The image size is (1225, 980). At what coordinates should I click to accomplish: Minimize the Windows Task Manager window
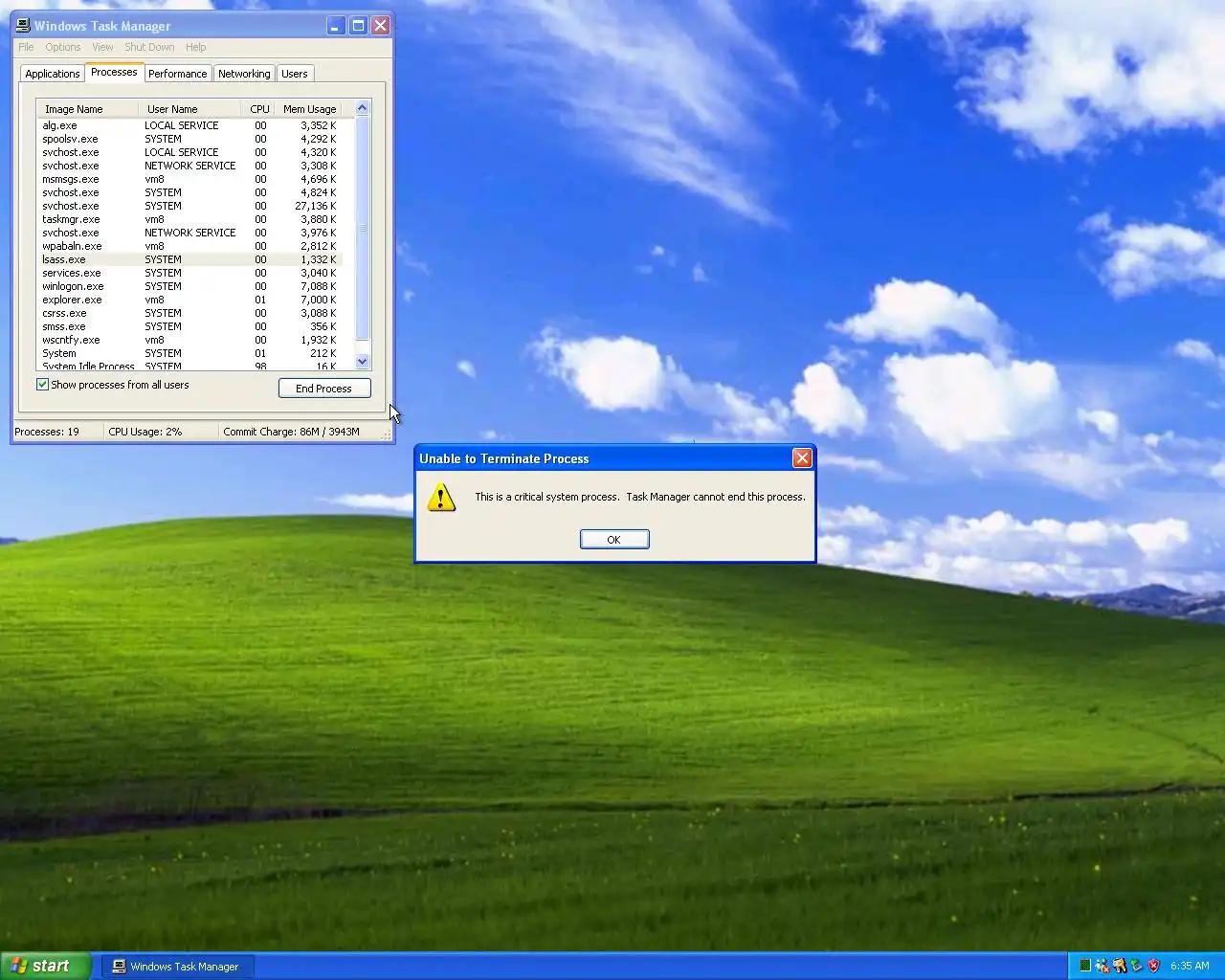click(335, 26)
